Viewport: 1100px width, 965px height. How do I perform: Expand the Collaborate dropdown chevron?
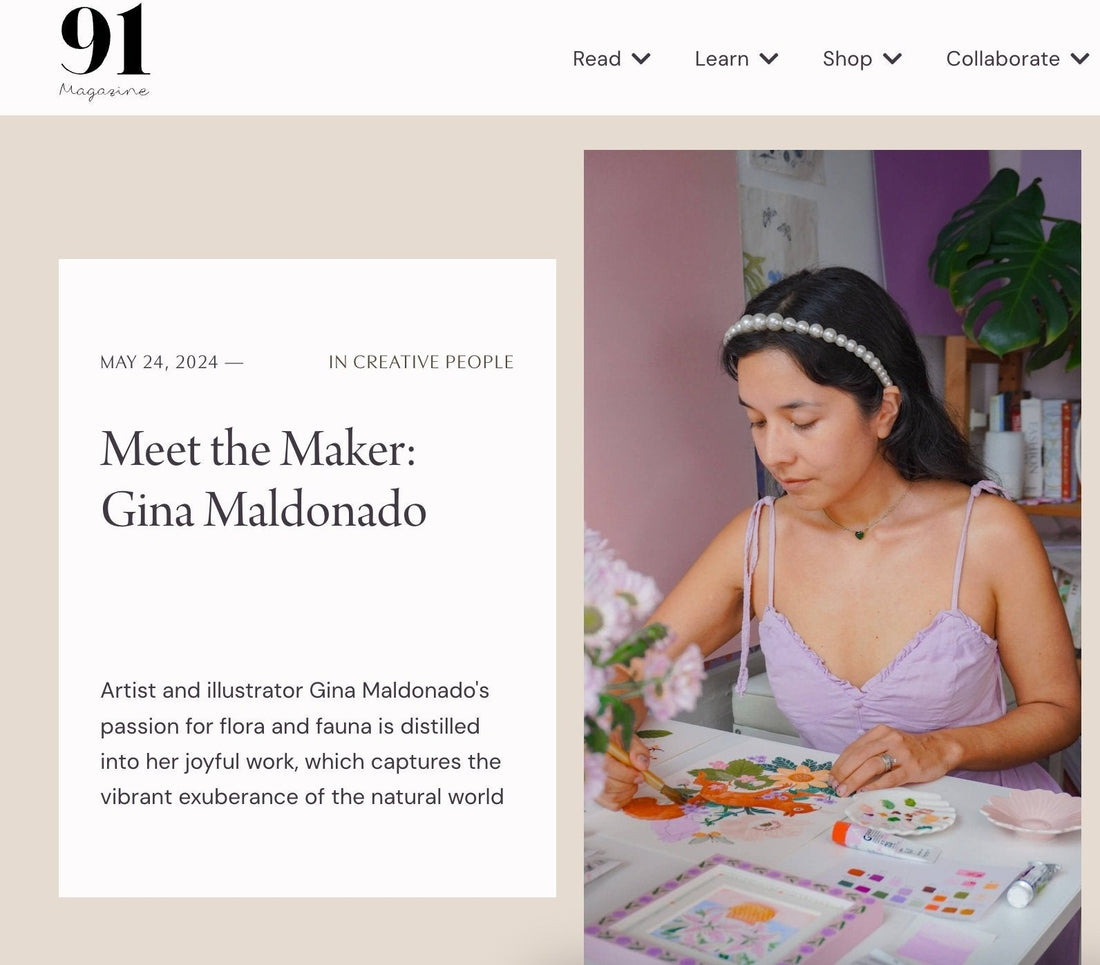pyautogui.click(x=1079, y=59)
